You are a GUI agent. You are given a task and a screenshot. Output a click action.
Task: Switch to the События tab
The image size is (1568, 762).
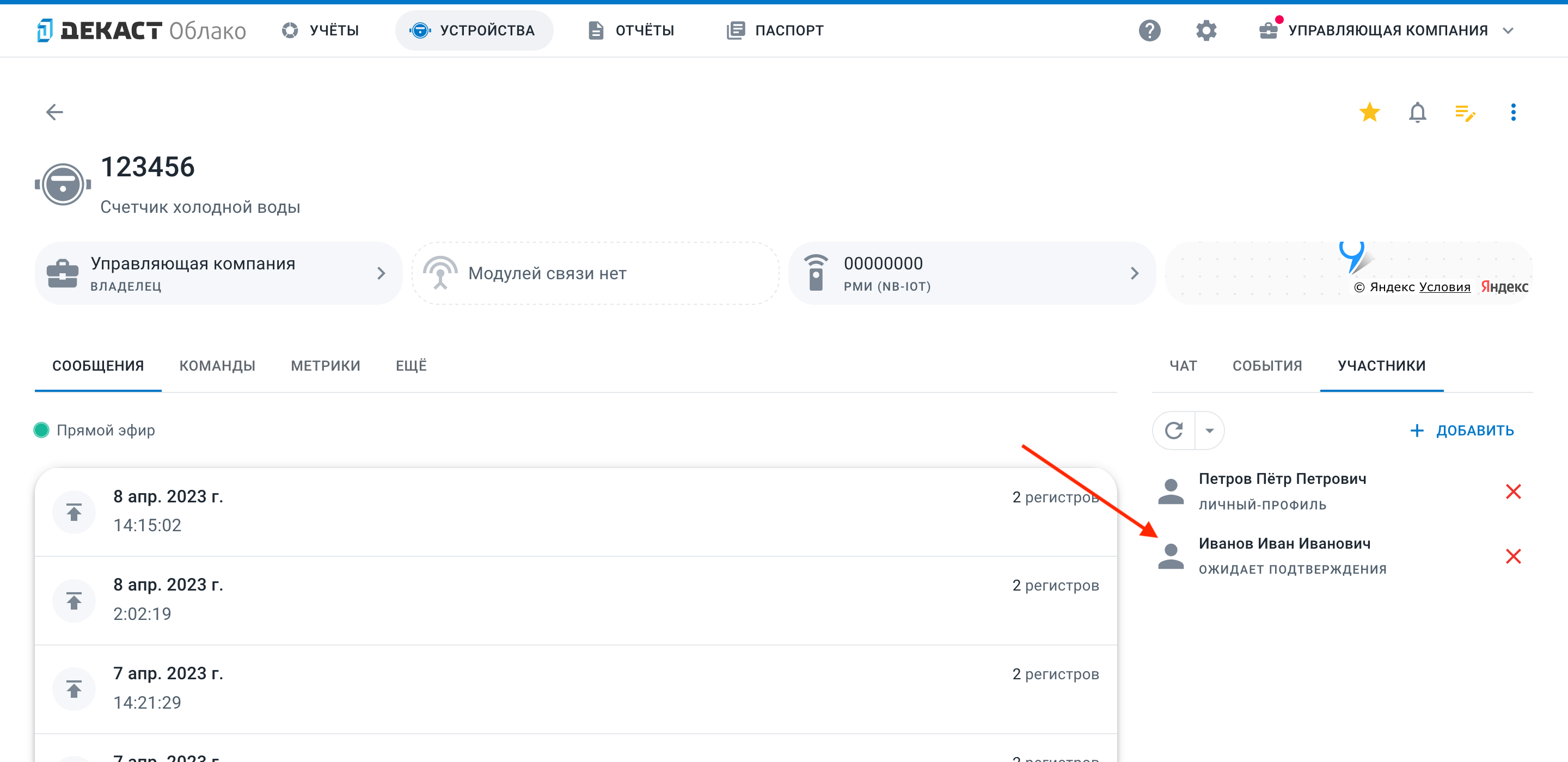point(1267,366)
